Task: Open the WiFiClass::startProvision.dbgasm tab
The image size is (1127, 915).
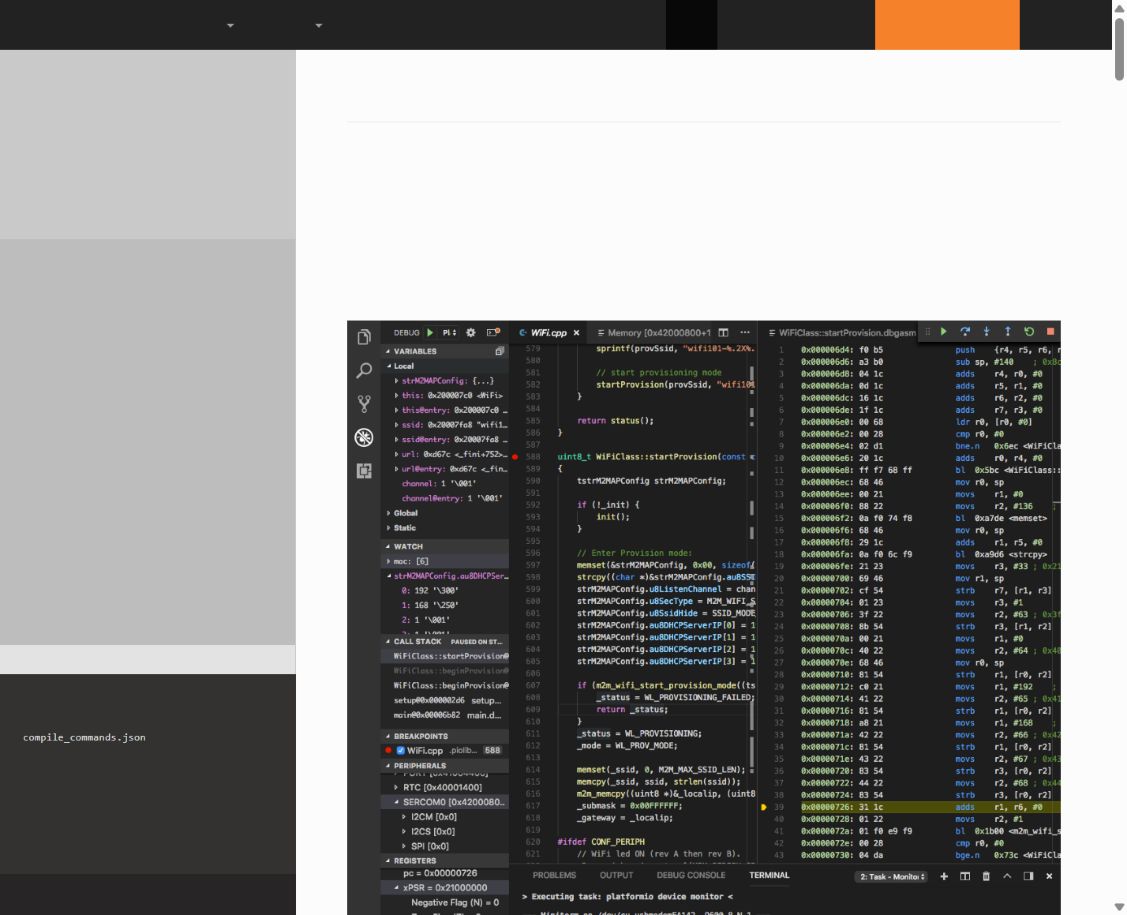Action: click(842, 333)
